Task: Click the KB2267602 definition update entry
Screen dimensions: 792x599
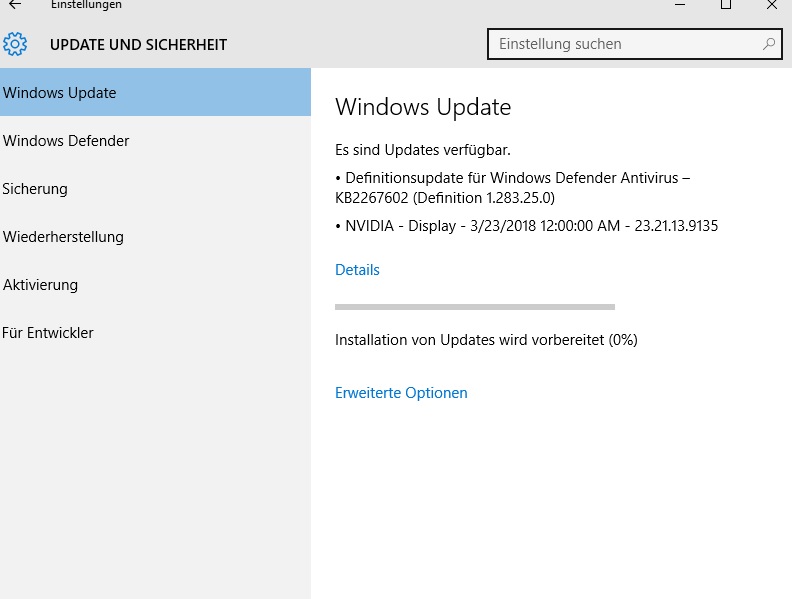Action: (x=513, y=187)
